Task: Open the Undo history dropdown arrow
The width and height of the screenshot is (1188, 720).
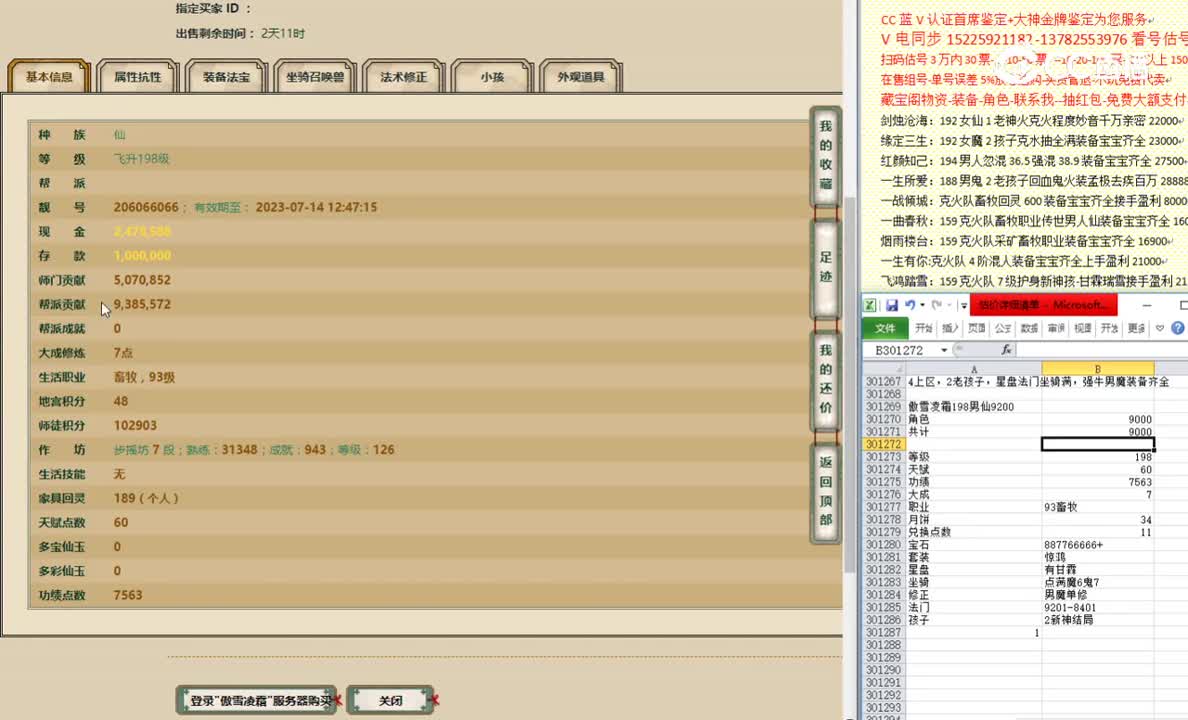Action: click(x=922, y=306)
